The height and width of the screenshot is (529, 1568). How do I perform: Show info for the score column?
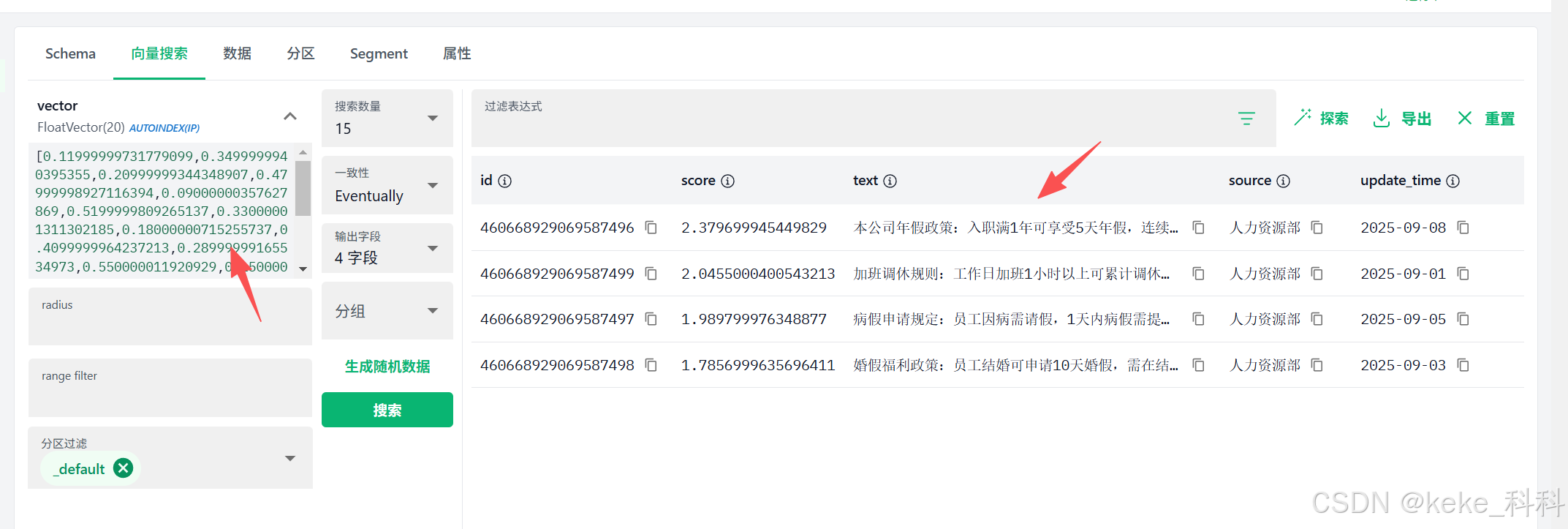(727, 181)
